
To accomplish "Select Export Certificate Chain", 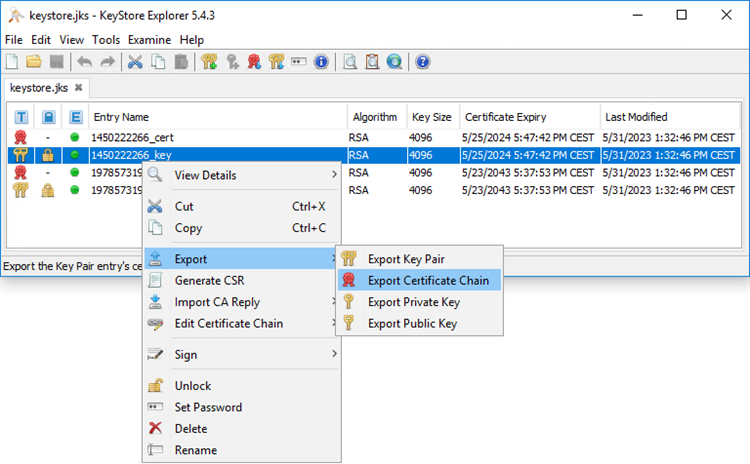I will click(428, 281).
